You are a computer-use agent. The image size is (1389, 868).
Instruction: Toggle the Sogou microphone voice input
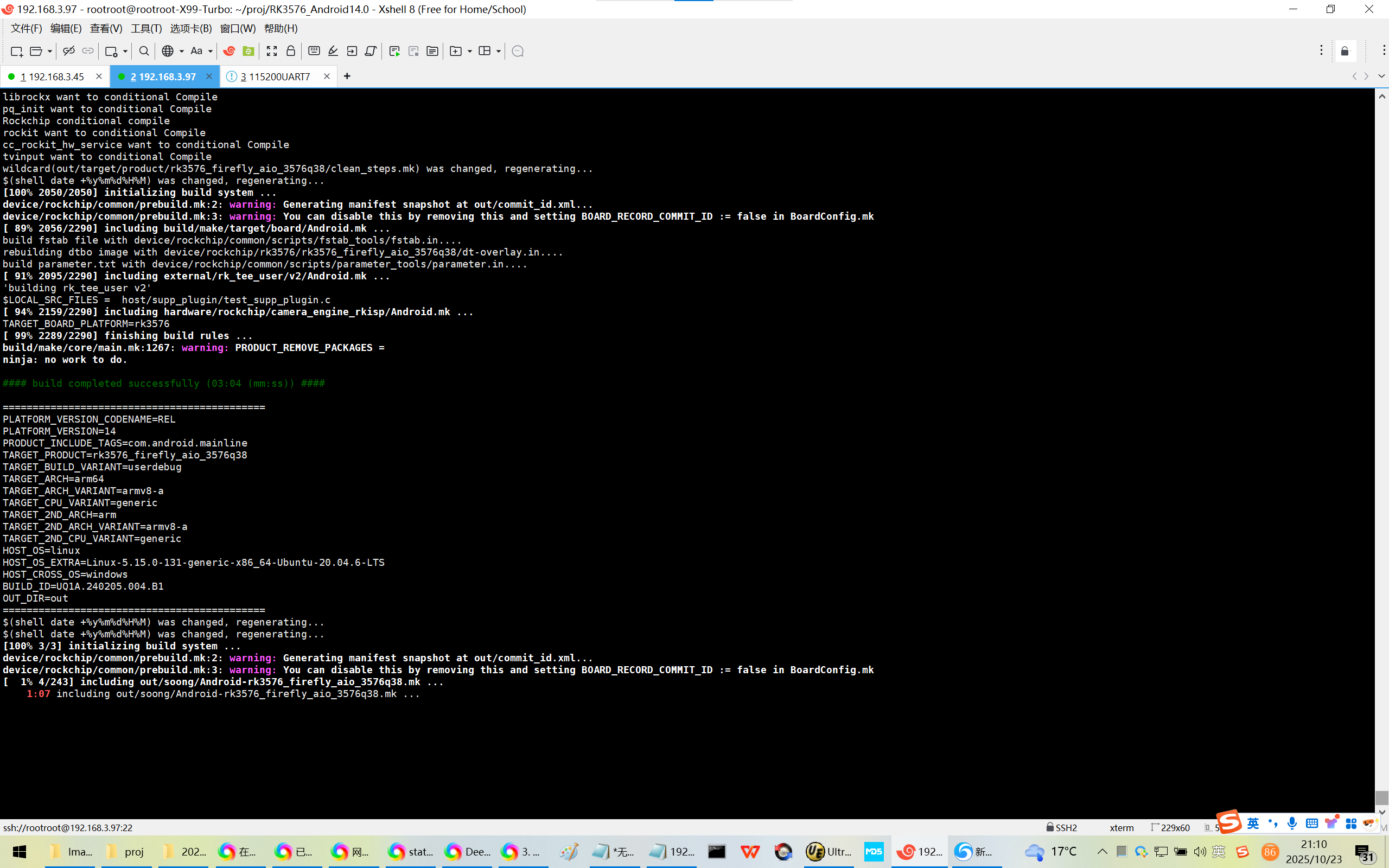1291,823
